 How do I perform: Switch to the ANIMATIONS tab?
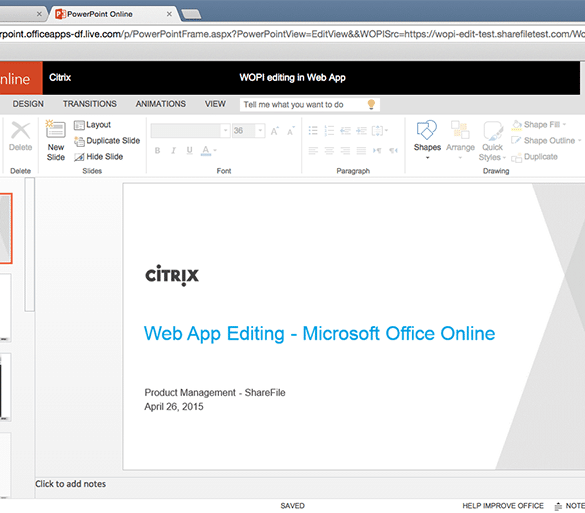click(160, 104)
